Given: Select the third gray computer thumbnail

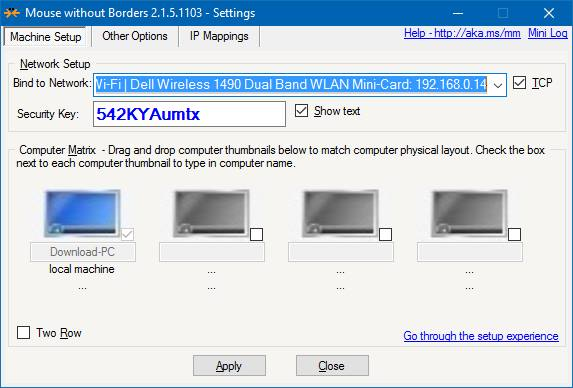Looking at the screenshot, I should (340, 213).
